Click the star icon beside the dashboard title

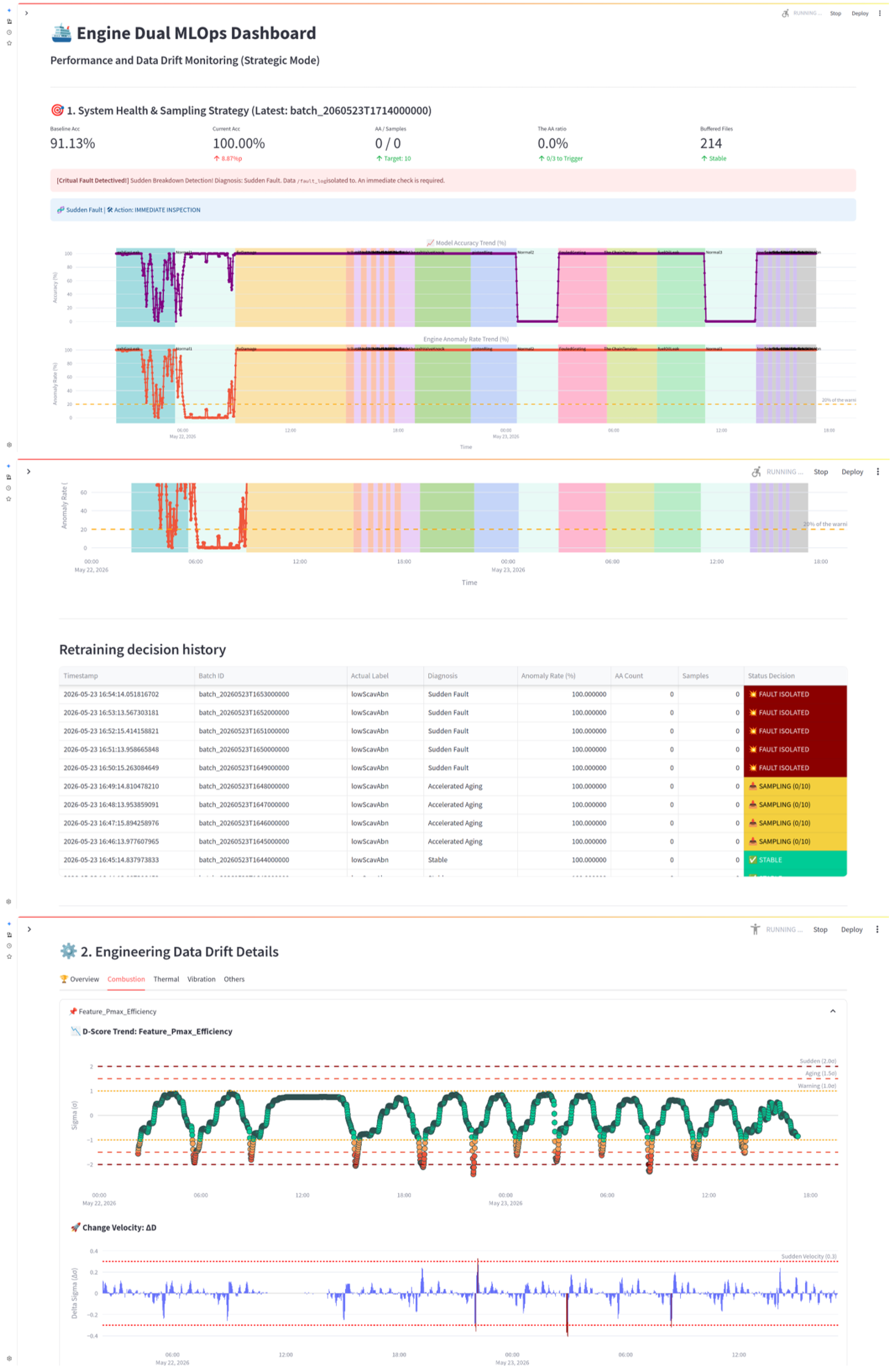(x=9, y=43)
